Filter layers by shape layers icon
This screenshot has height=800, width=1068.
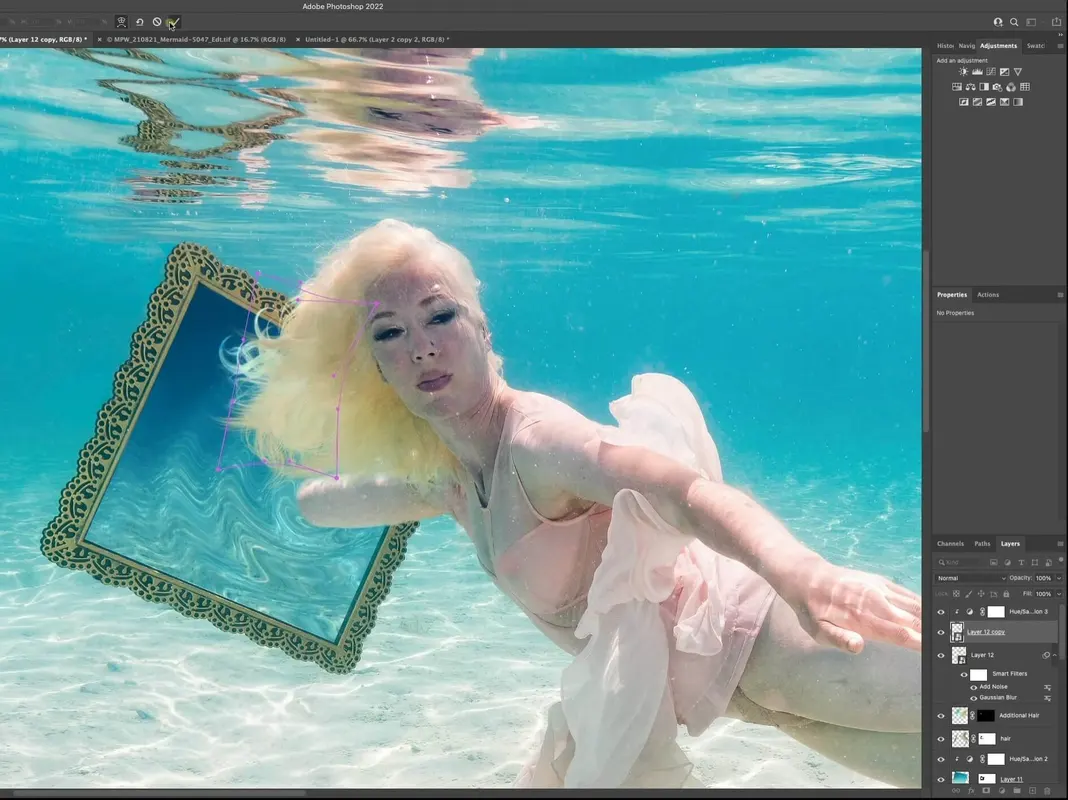(x=1035, y=562)
